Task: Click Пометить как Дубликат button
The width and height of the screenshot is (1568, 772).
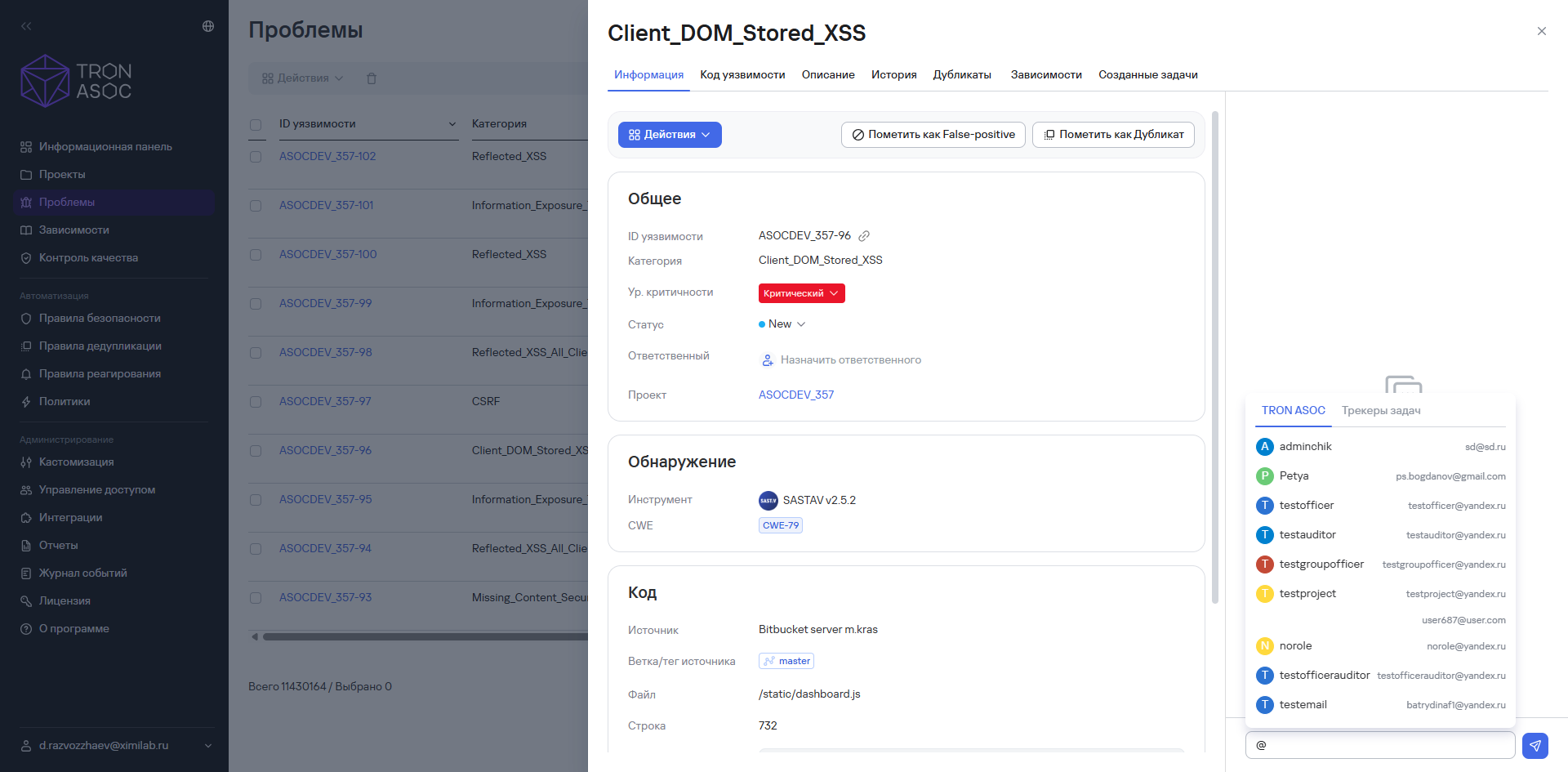Action: pos(1114,135)
